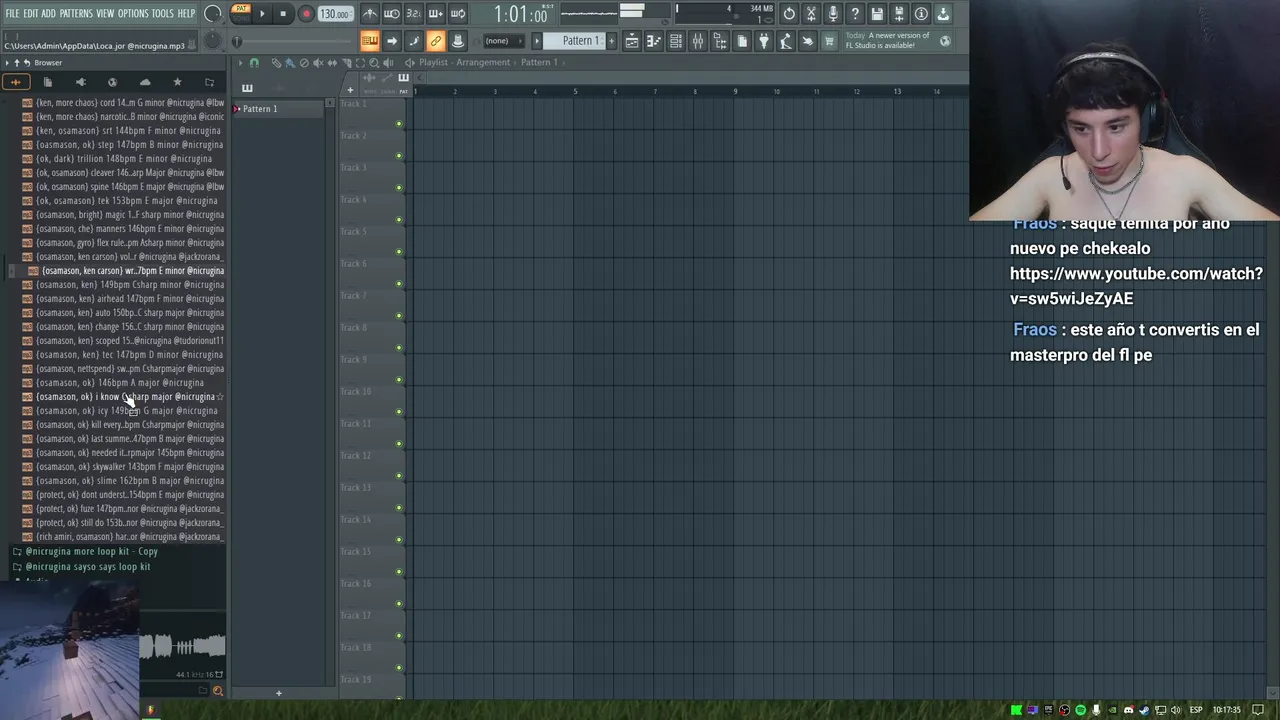Open the OPTIONS menu
Image resolution: width=1280 pixels, height=720 pixels.
coord(133,13)
